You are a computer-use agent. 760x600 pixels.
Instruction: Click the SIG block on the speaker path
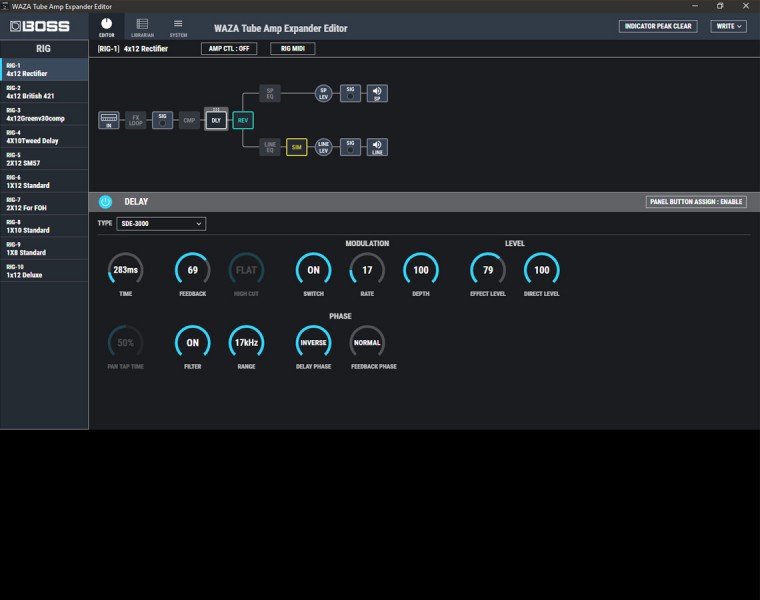pyautogui.click(x=350, y=93)
